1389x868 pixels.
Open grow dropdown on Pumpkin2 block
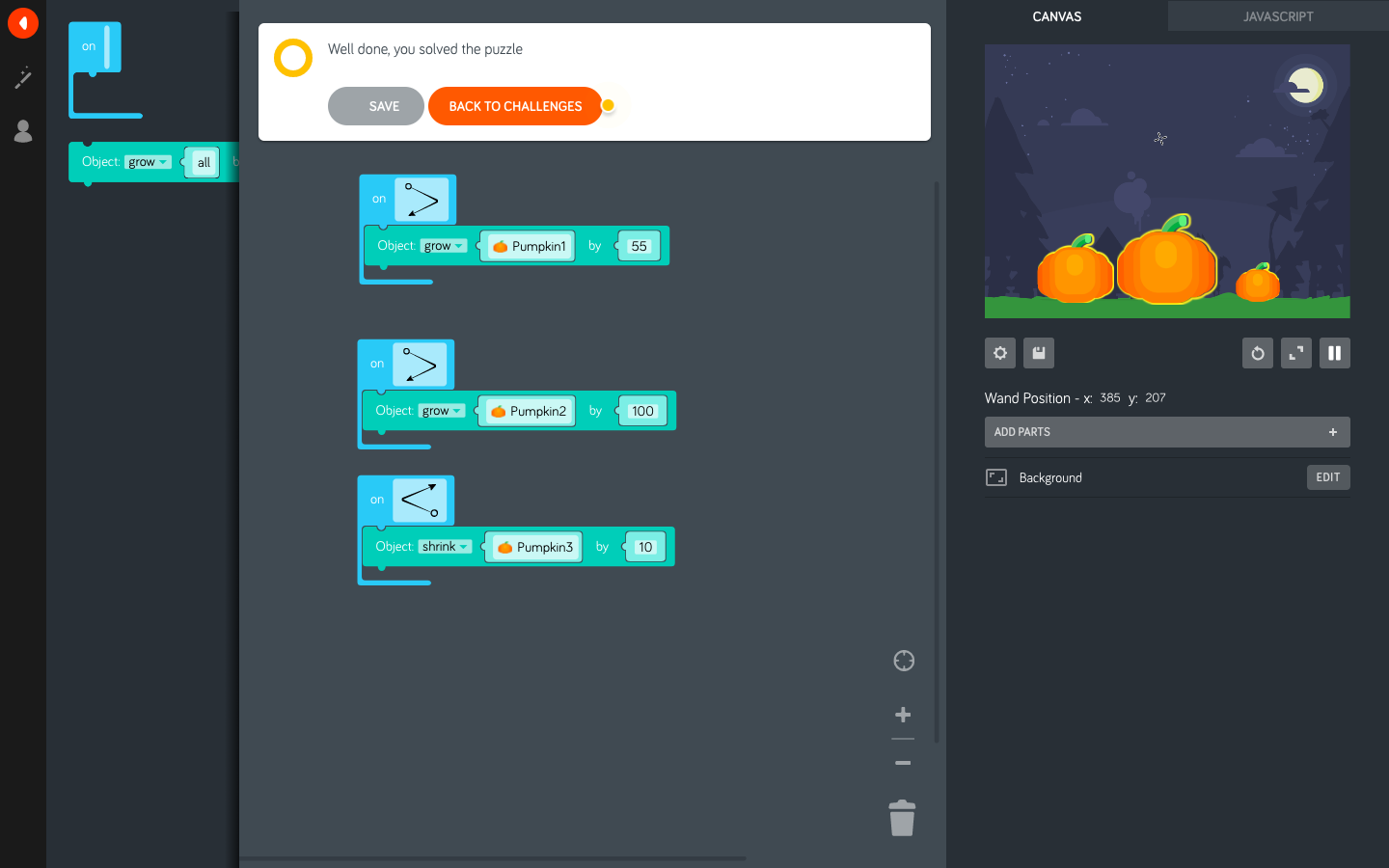click(442, 411)
